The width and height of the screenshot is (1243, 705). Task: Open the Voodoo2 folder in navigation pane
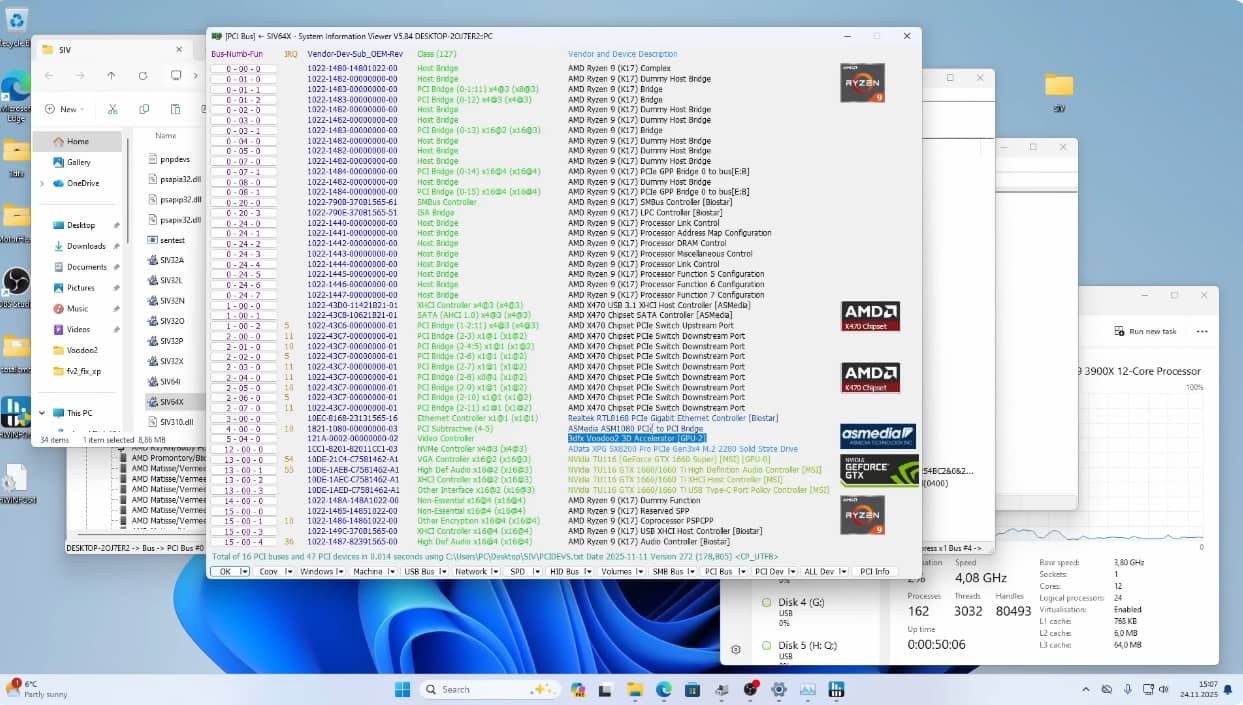pos(80,350)
